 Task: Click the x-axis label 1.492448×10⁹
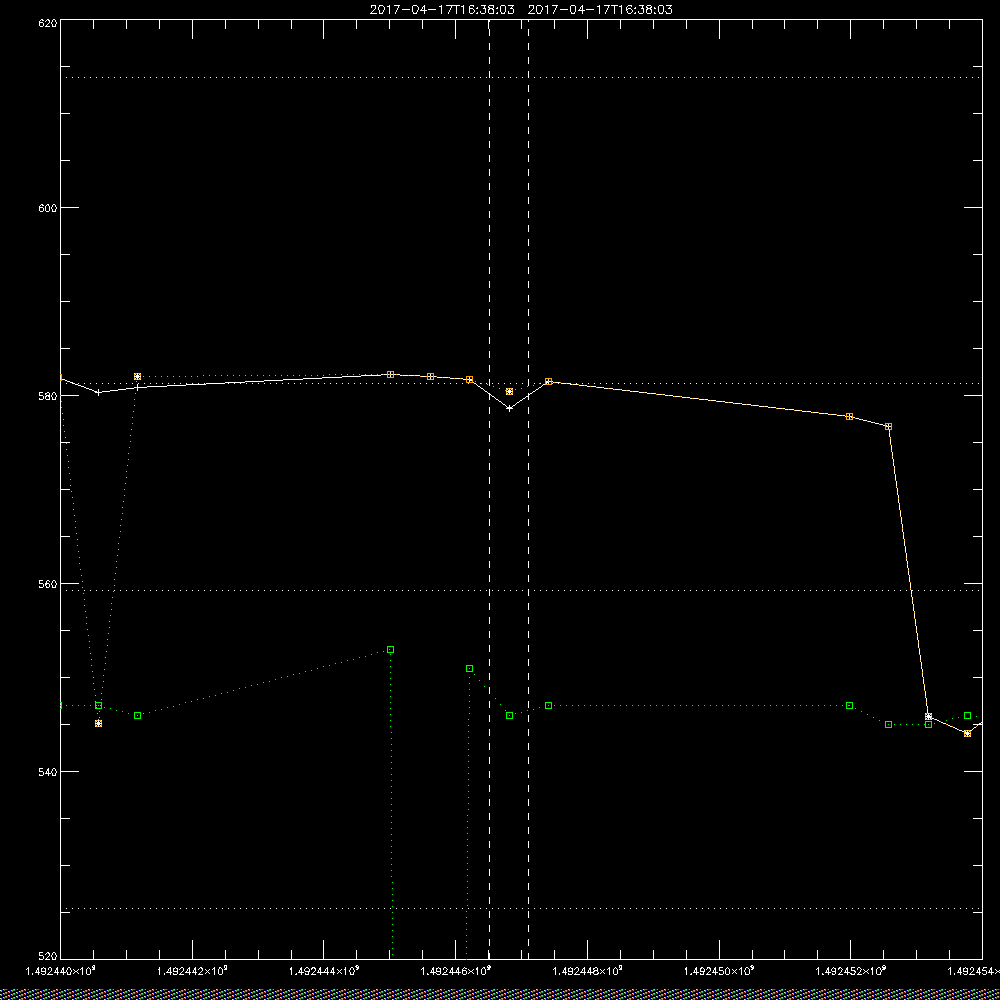(588, 971)
